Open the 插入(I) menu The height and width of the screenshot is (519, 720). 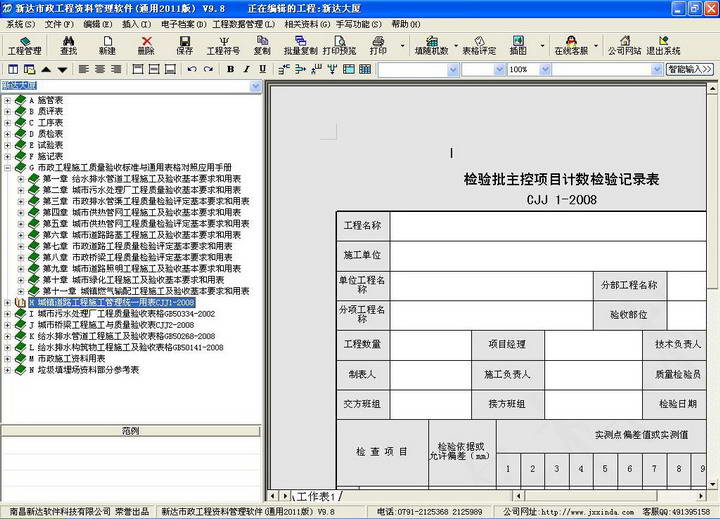click(136, 24)
